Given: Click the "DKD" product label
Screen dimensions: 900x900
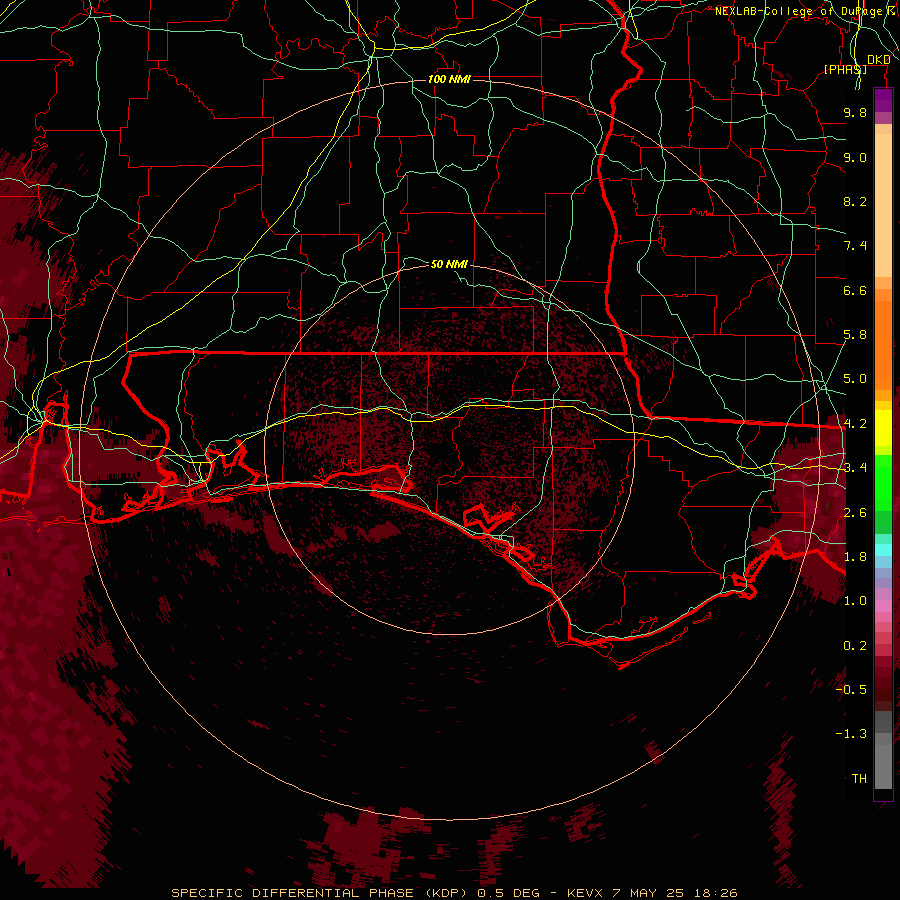Looking at the screenshot, I should click(878, 60).
